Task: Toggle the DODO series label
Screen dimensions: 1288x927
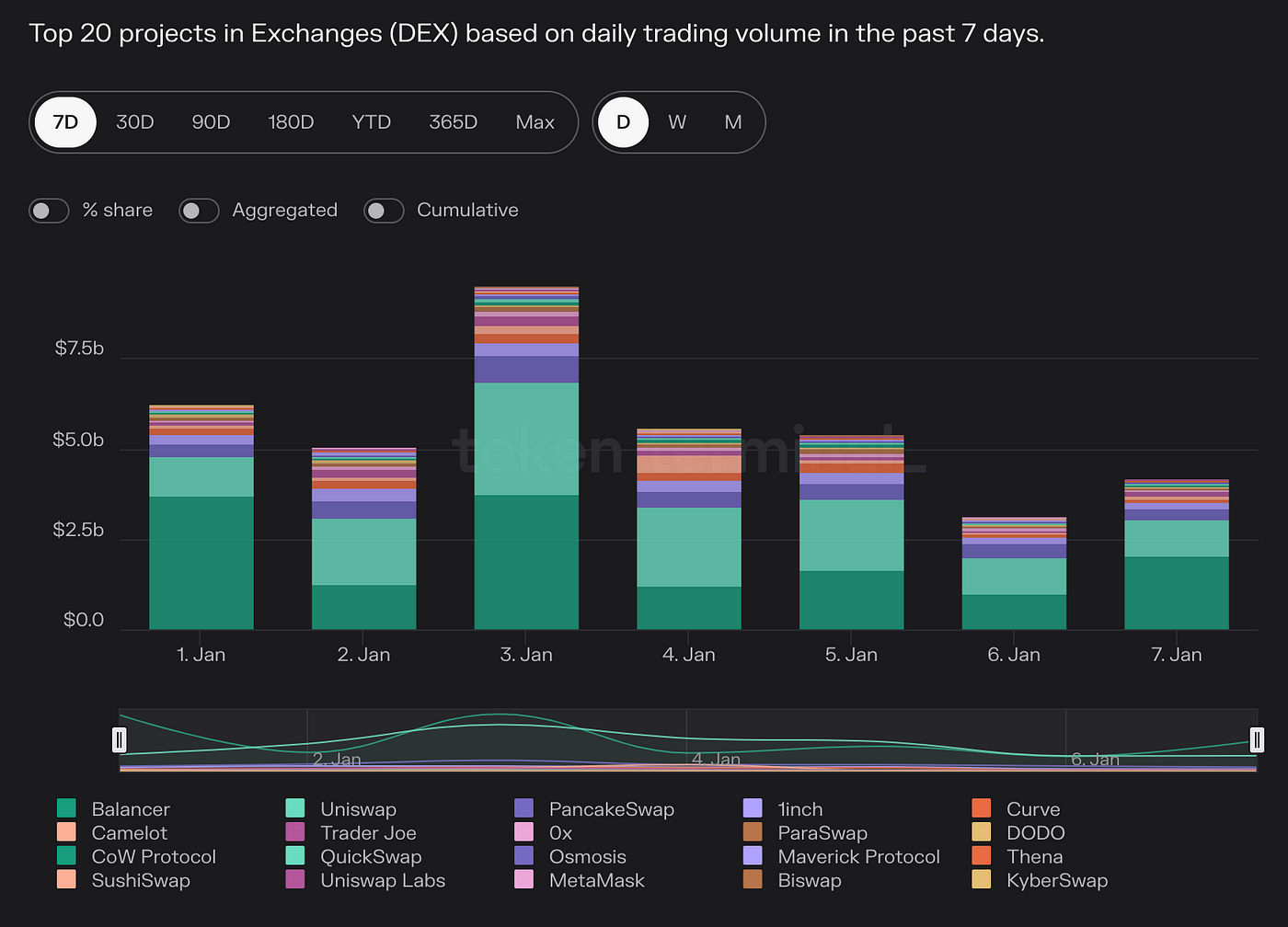Action: point(1036,833)
